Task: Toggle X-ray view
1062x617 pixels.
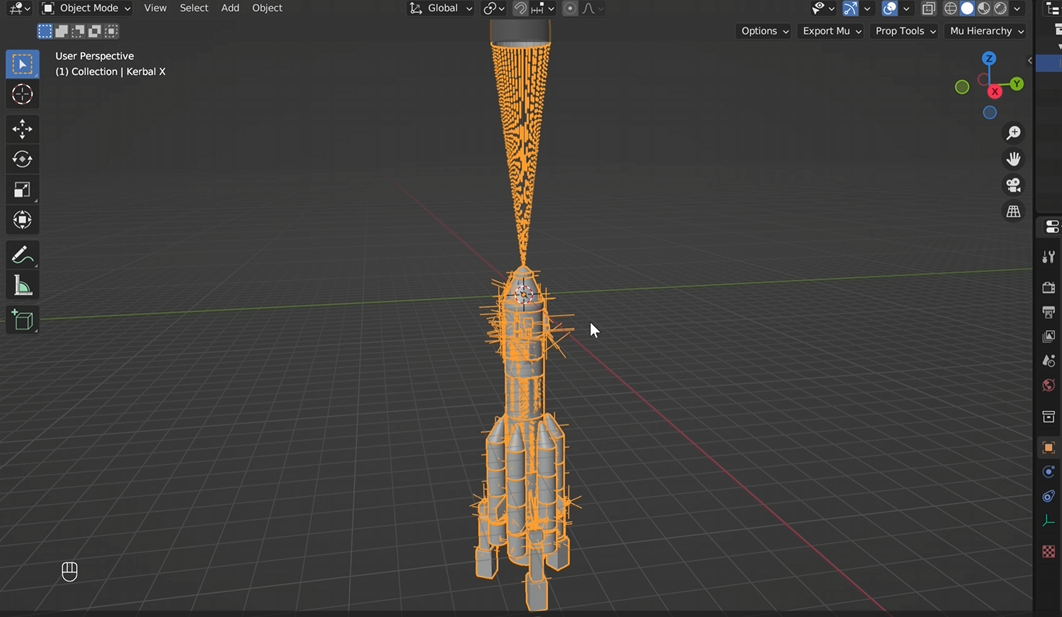Action: [x=928, y=8]
